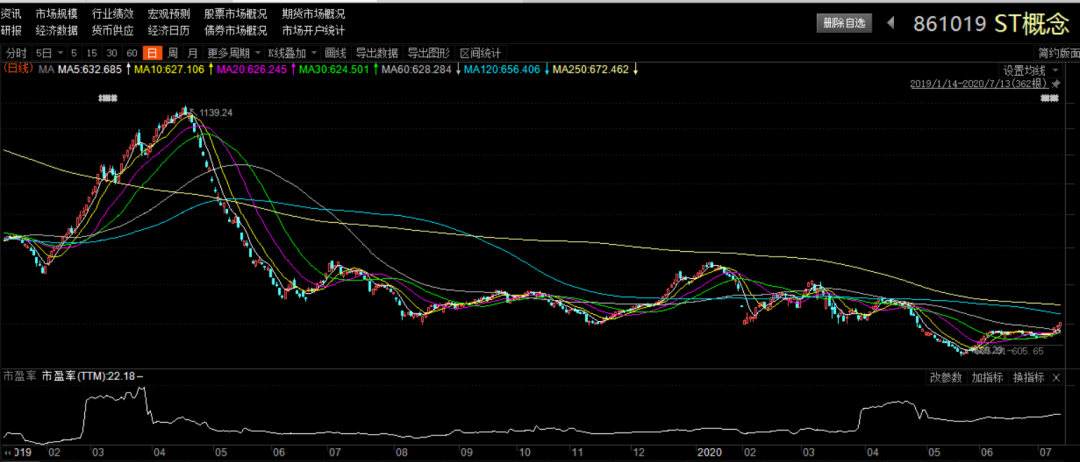Expand the 设置均线 dropdown
The height and width of the screenshot is (462, 1080).
[x=1030, y=70]
